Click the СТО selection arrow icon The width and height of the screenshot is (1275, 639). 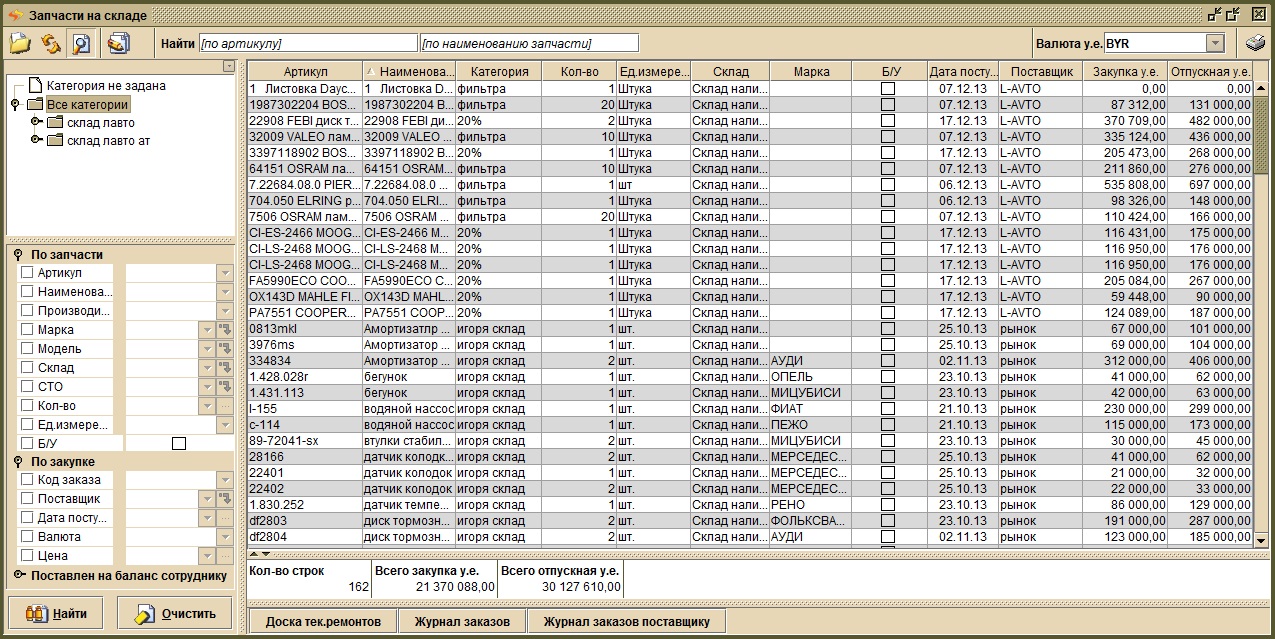point(225,387)
